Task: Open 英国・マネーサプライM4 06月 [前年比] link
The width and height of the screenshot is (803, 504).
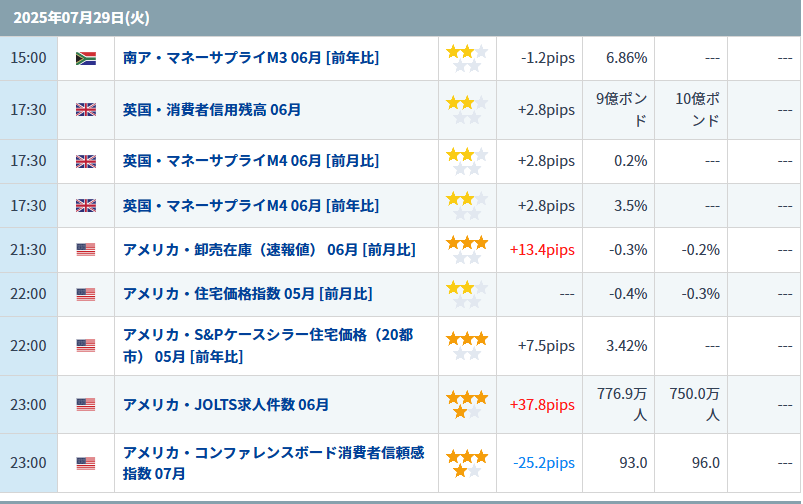Action: [251, 205]
